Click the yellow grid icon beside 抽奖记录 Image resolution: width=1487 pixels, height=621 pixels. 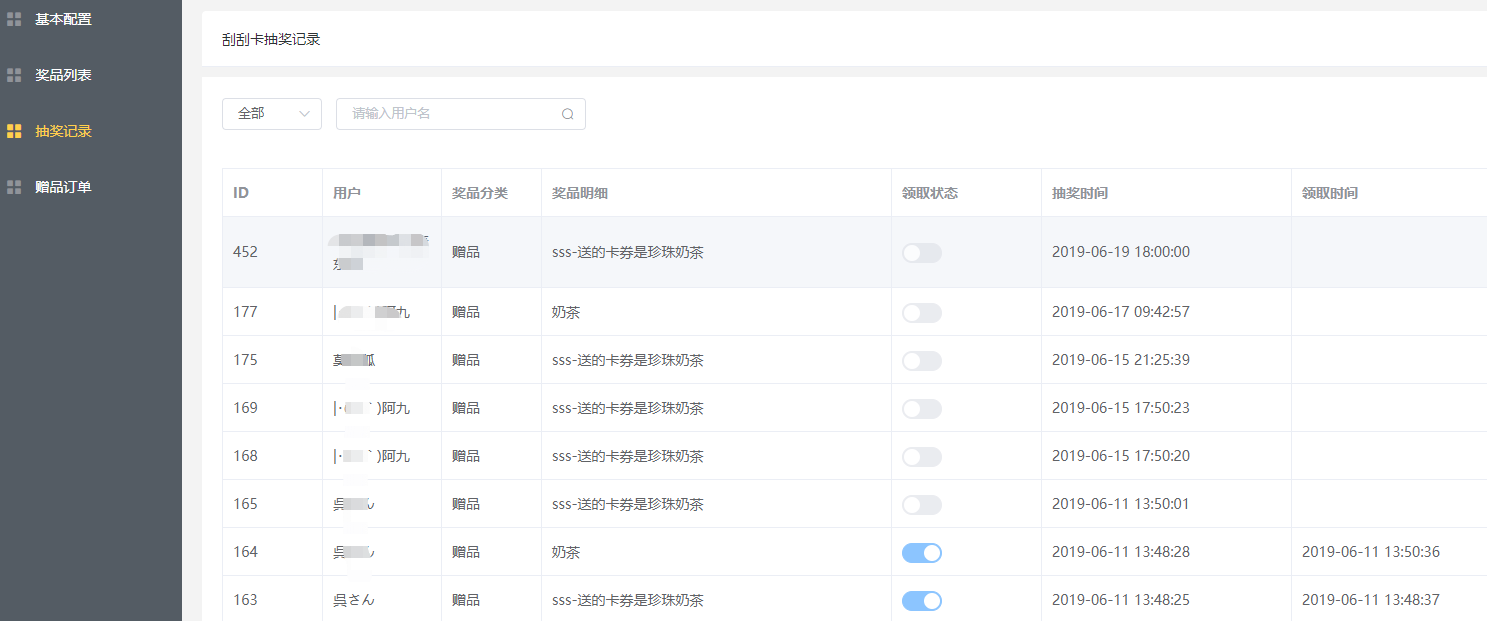(14, 131)
